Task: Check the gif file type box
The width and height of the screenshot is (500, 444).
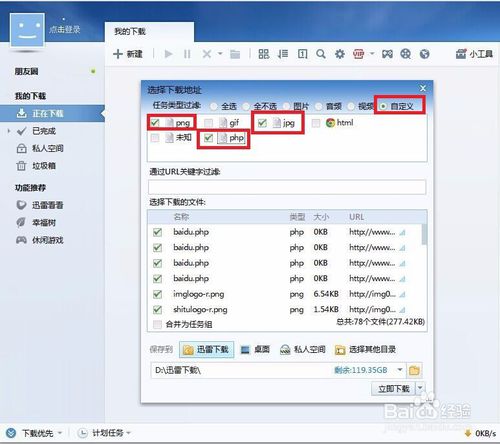Action: [208, 123]
